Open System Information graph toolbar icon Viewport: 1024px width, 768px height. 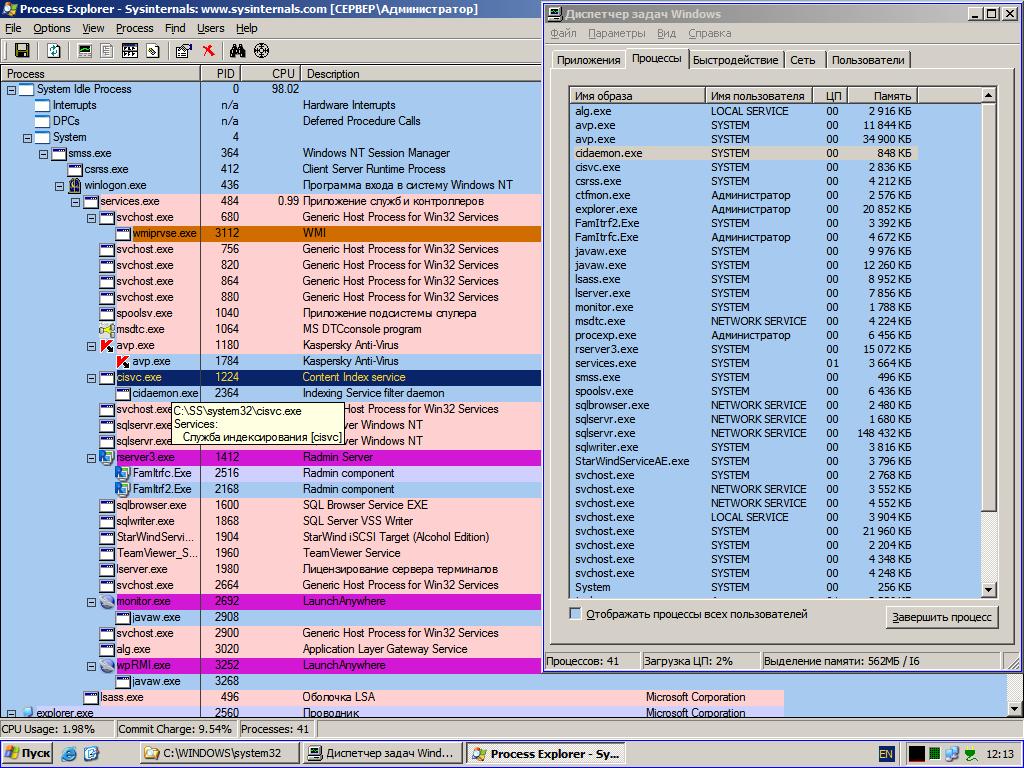(x=84, y=51)
